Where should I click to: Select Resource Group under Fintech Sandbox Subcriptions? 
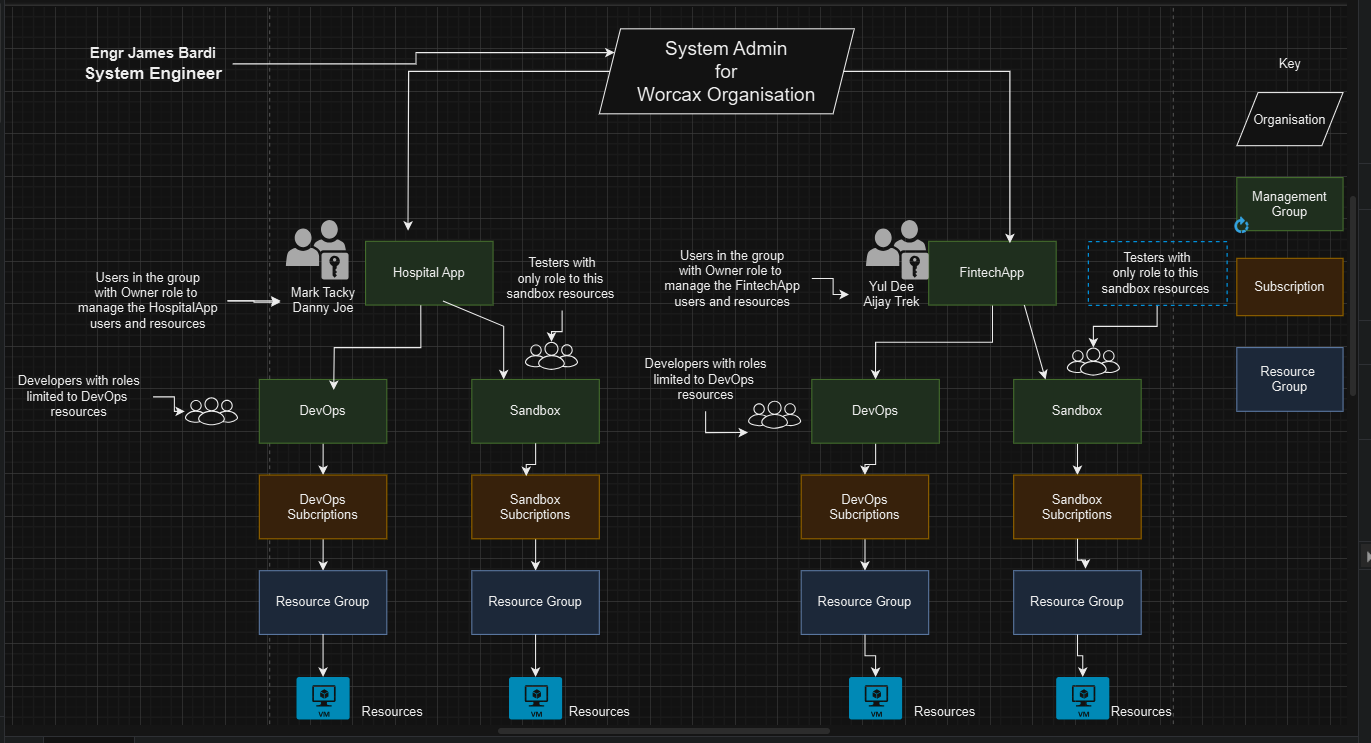(1077, 602)
